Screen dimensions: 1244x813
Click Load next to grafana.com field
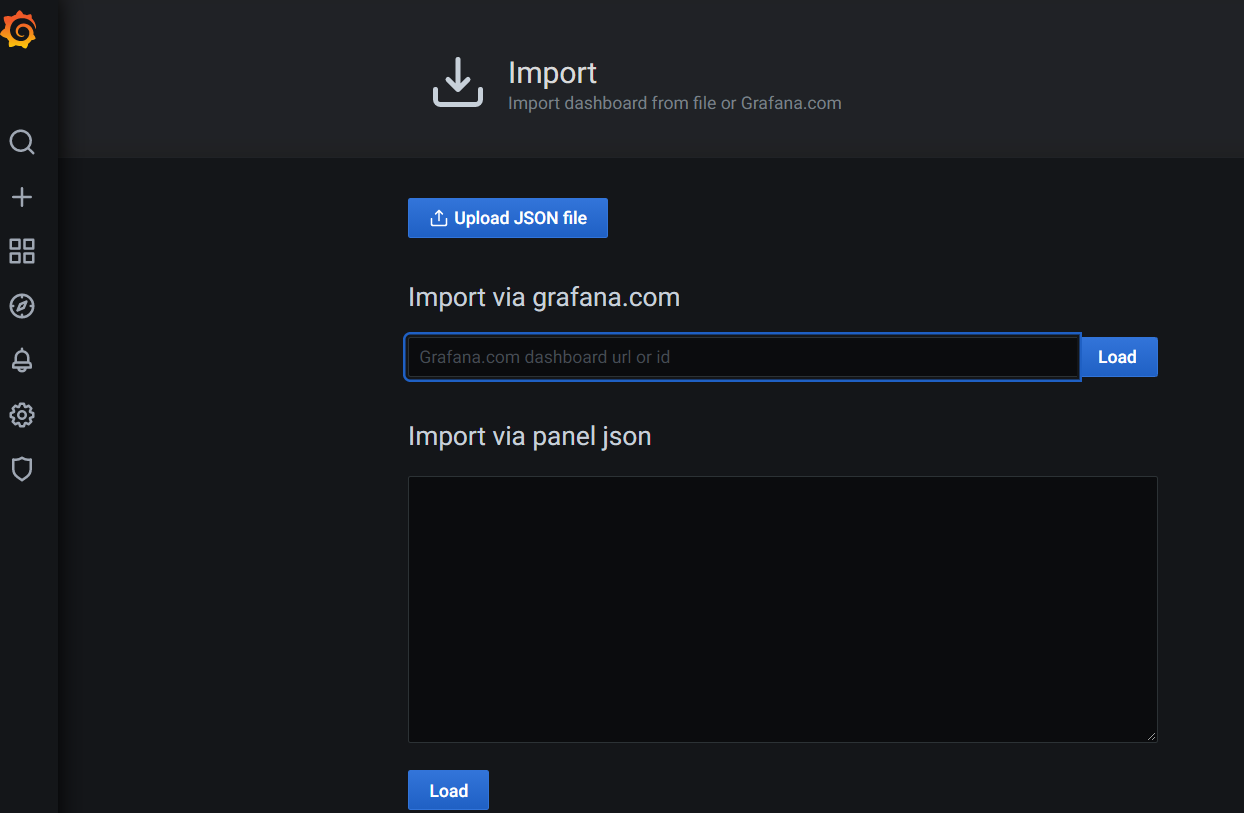point(1118,357)
